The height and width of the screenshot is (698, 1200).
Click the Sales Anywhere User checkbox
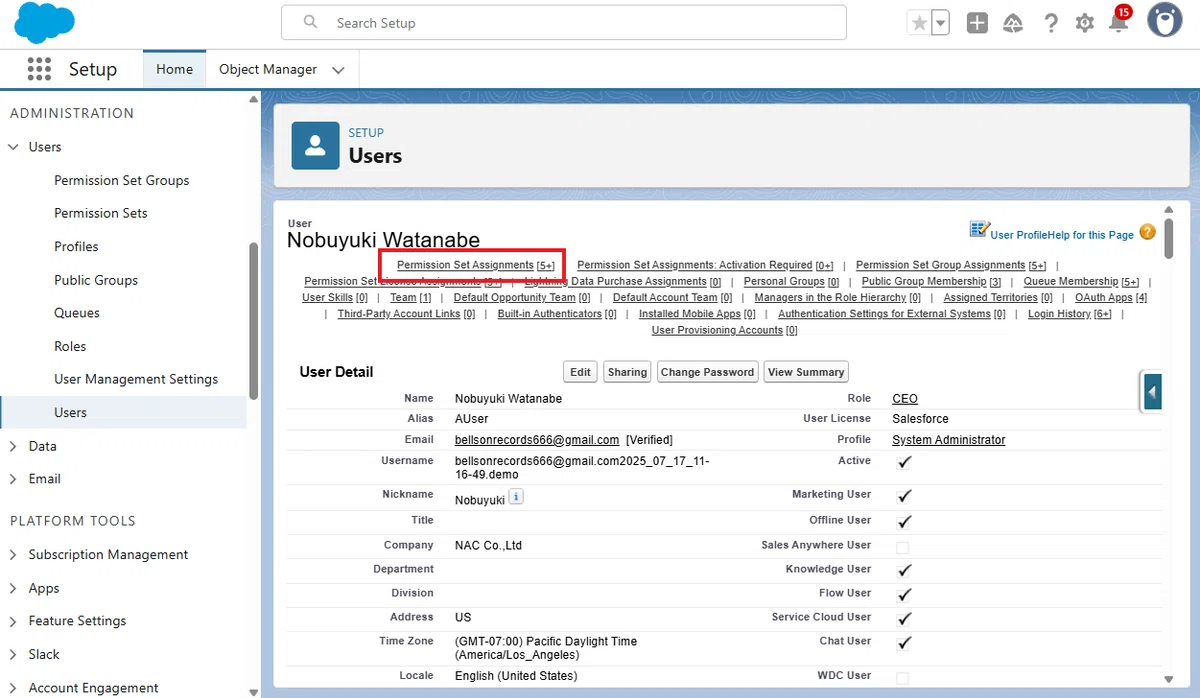(903, 547)
